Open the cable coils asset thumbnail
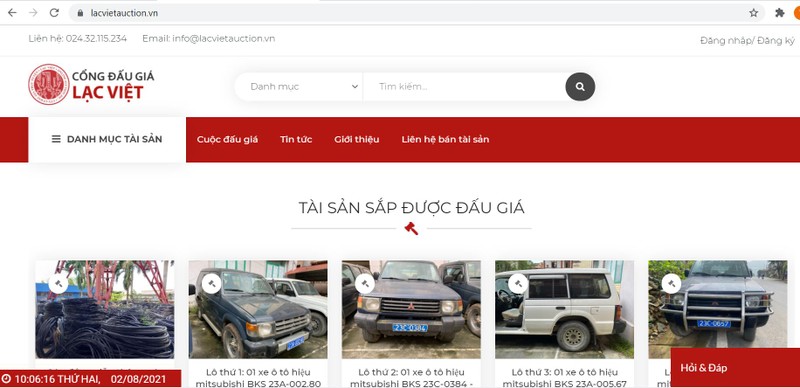Screen dimensions: 800x388 click(x=105, y=309)
